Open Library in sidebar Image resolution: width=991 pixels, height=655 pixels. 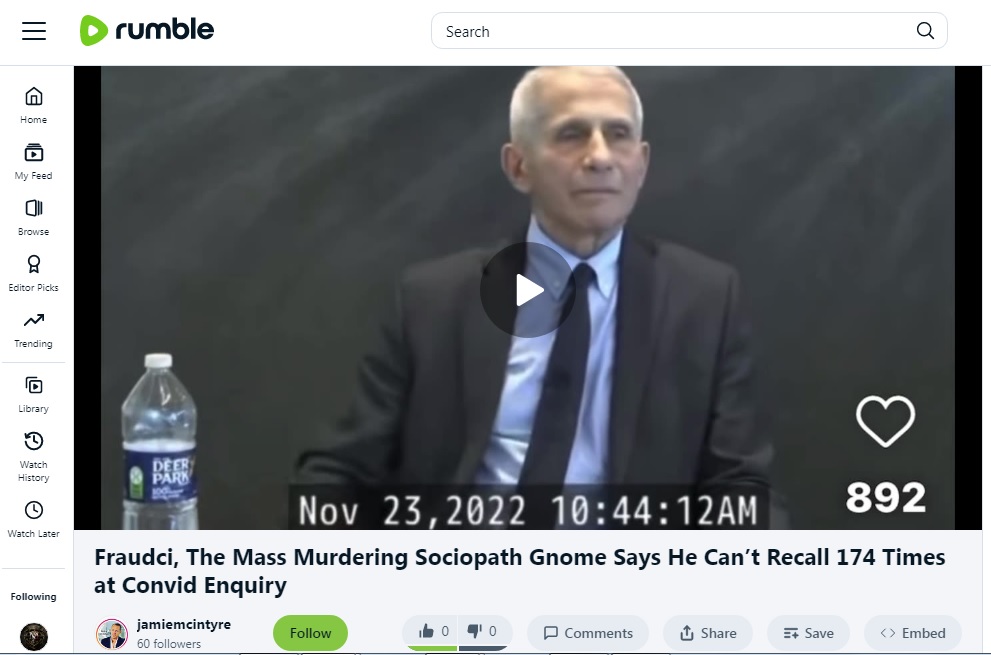(33, 395)
